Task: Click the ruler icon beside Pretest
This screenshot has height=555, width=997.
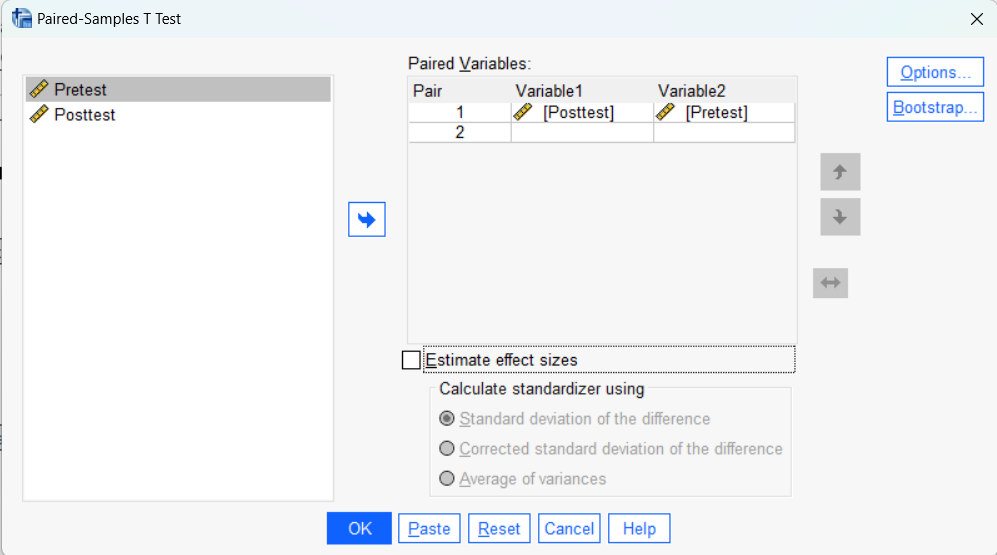Action: tap(39, 90)
